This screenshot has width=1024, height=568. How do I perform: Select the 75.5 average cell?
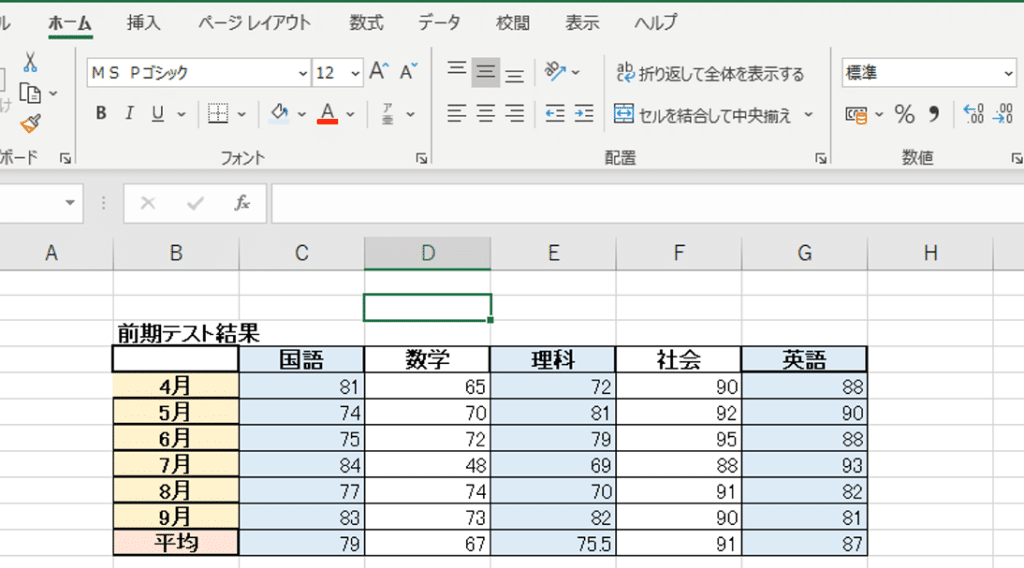(x=553, y=543)
